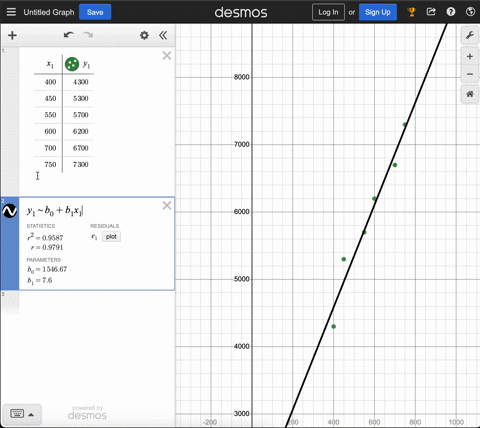Open the graph settings wrench

click(x=470, y=35)
